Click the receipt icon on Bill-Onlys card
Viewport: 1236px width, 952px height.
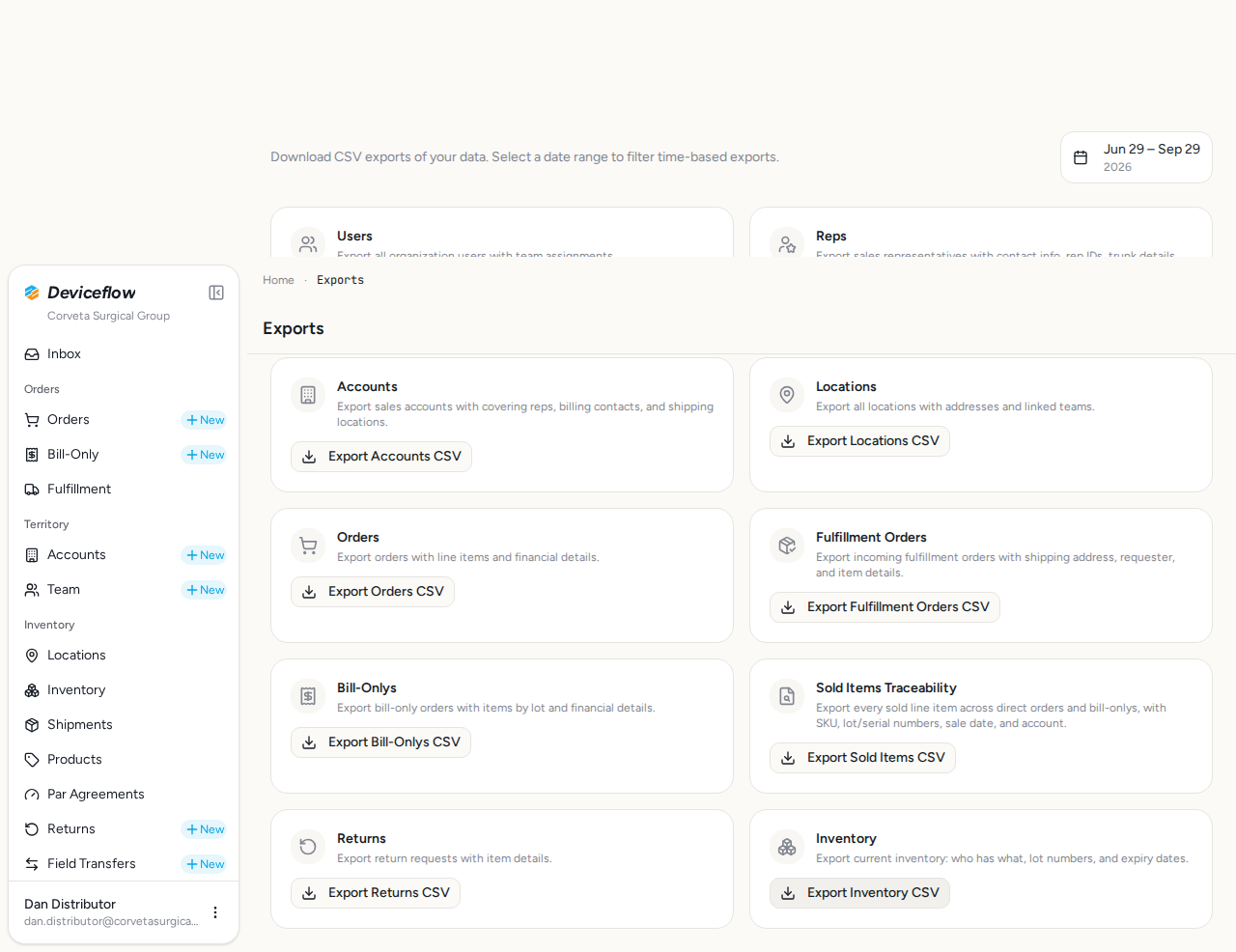(308, 696)
